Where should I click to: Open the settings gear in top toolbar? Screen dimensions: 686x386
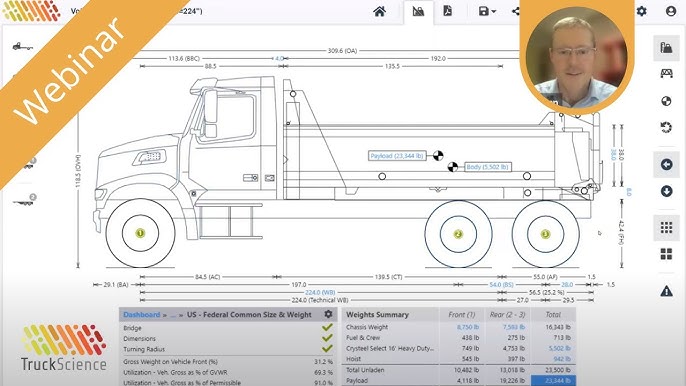[641, 11]
